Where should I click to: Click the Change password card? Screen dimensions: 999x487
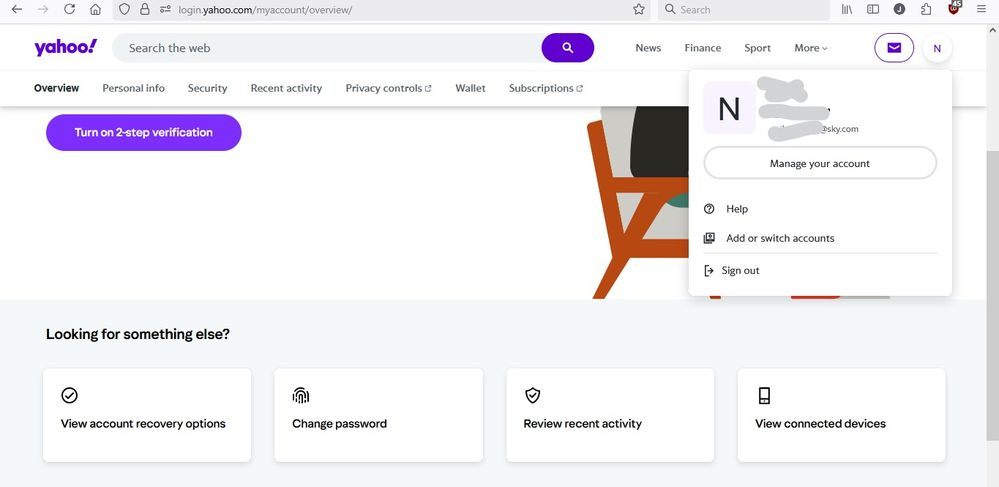point(378,415)
